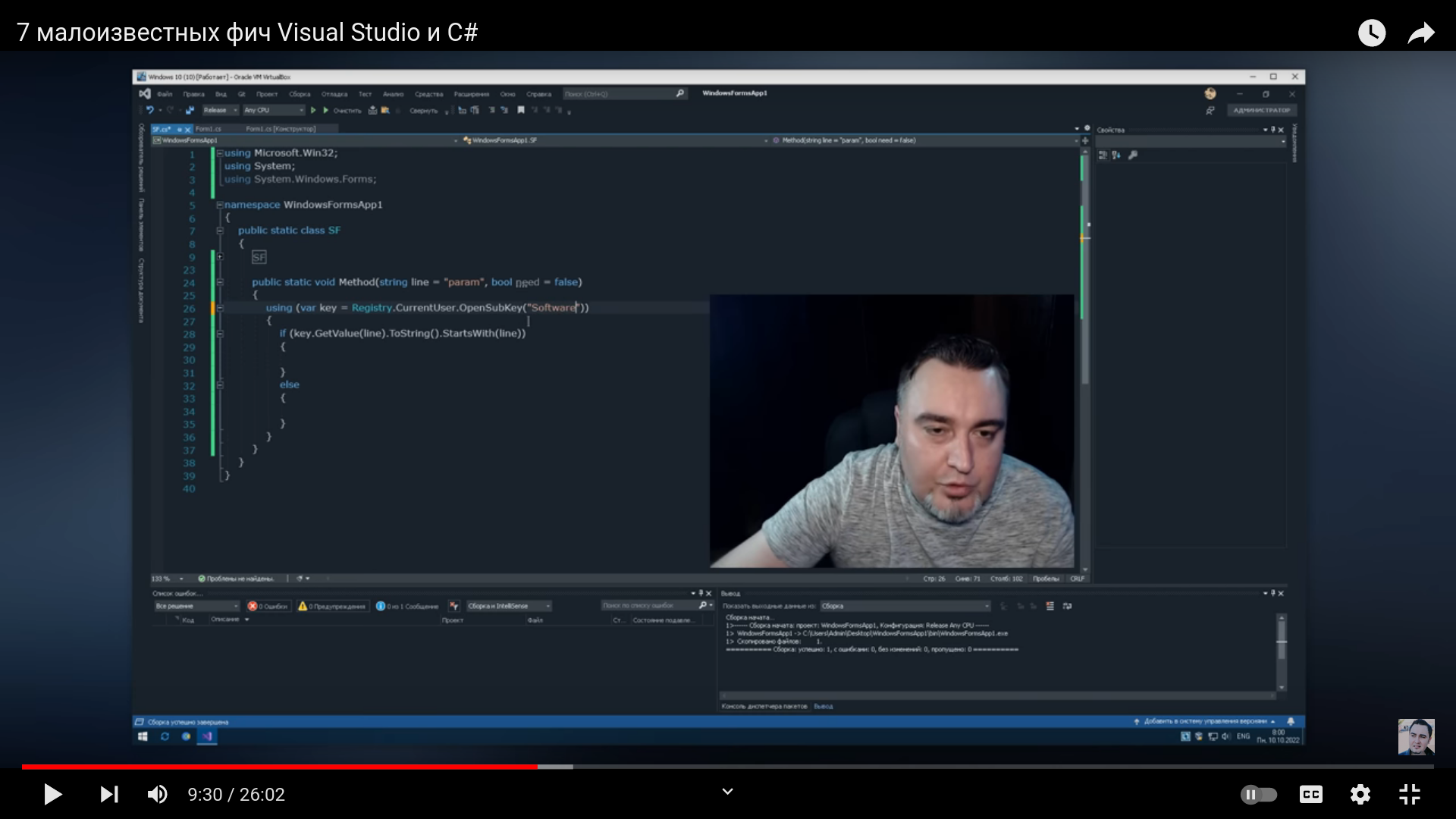1456x819 pixels.
Task: Open the Release configuration dropdown
Action: [220, 111]
